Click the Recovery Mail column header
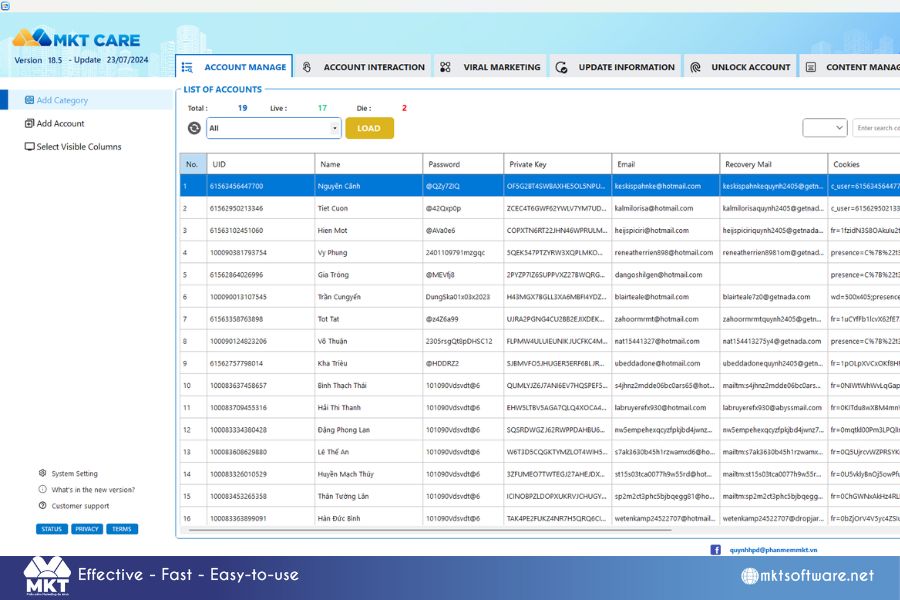This screenshot has width=900, height=600. point(773,164)
